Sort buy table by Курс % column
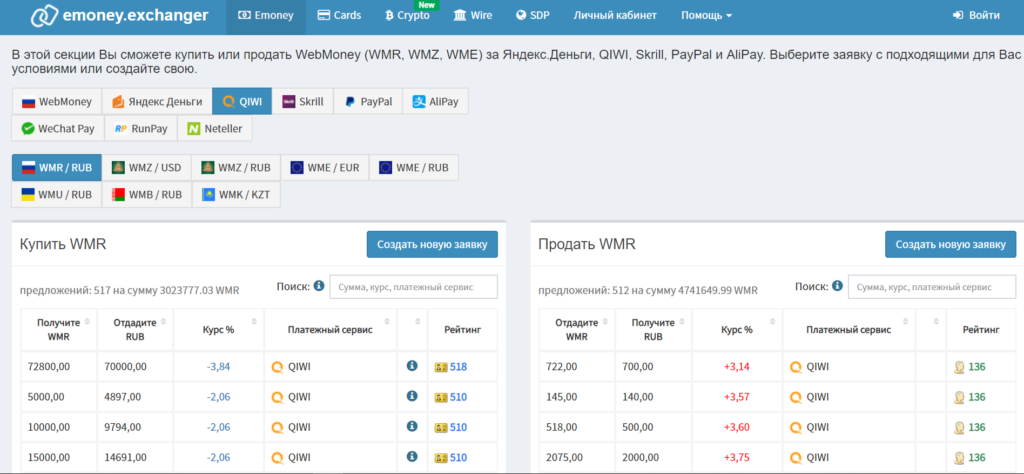Image resolution: width=1024 pixels, height=474 pixels. (218, 329)
